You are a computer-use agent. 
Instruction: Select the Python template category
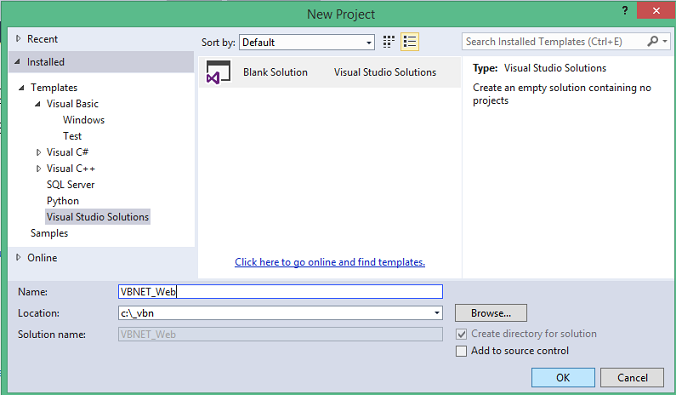click(x=63, y=201)
